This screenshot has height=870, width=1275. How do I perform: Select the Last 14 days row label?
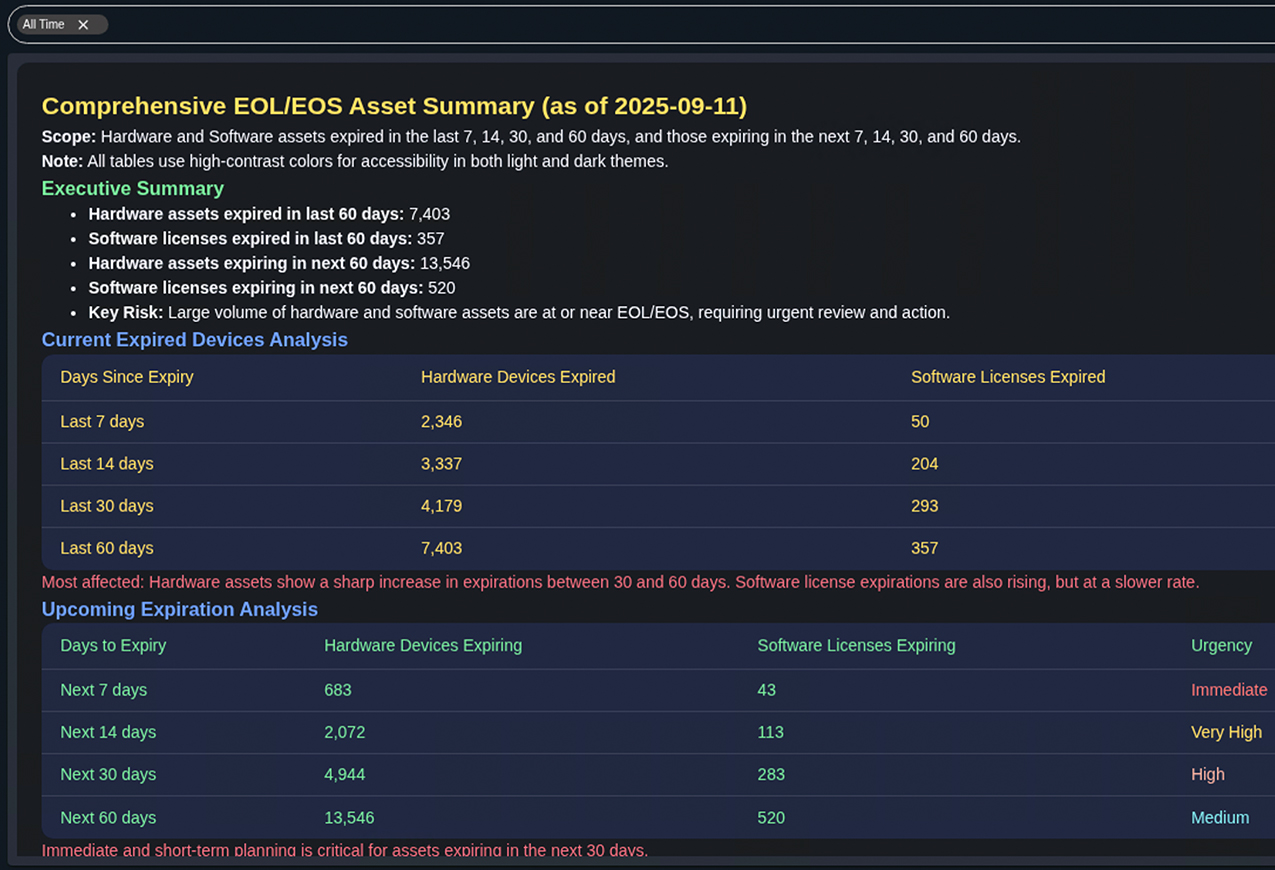pyautogui.click(x=107, y=464)
